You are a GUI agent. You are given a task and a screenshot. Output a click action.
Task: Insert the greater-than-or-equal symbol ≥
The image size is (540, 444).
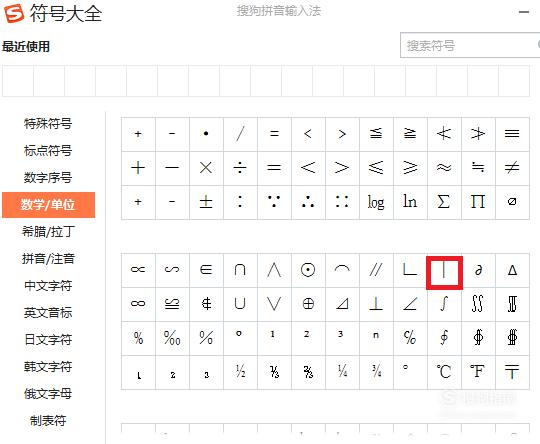410,168
